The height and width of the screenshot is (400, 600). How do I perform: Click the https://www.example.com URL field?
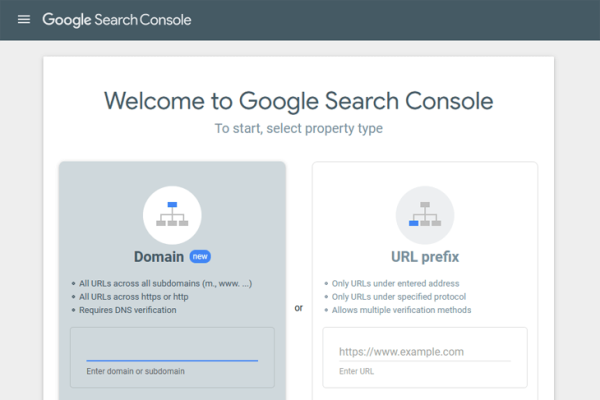(x=424, y=352)
